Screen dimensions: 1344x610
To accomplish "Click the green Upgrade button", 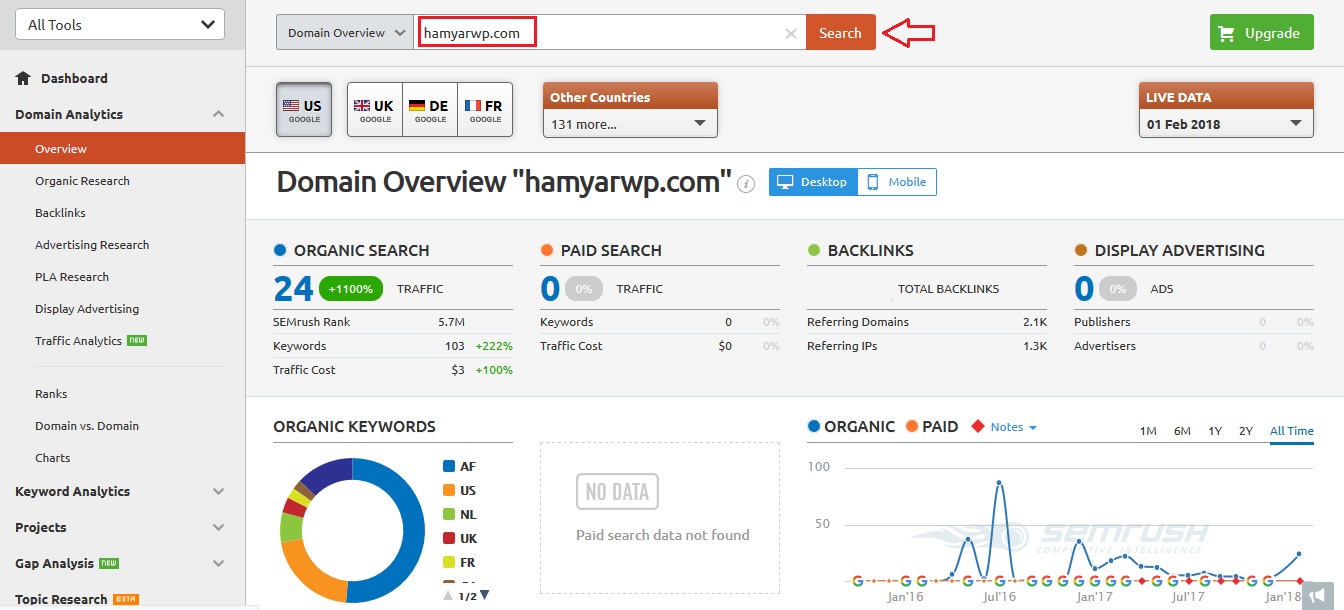I will point(1261,33).
